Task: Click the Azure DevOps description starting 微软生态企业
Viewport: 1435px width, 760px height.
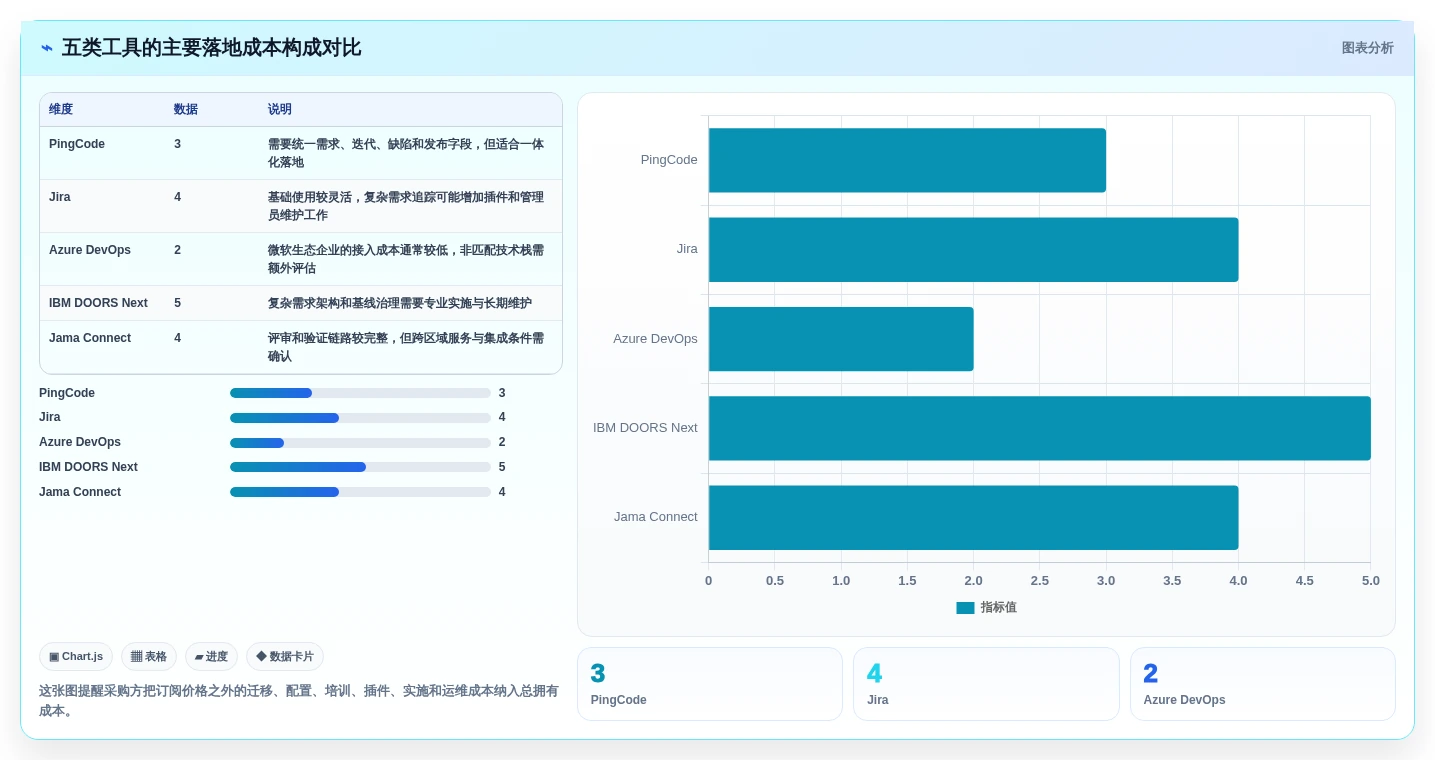Action: point(406,259)
